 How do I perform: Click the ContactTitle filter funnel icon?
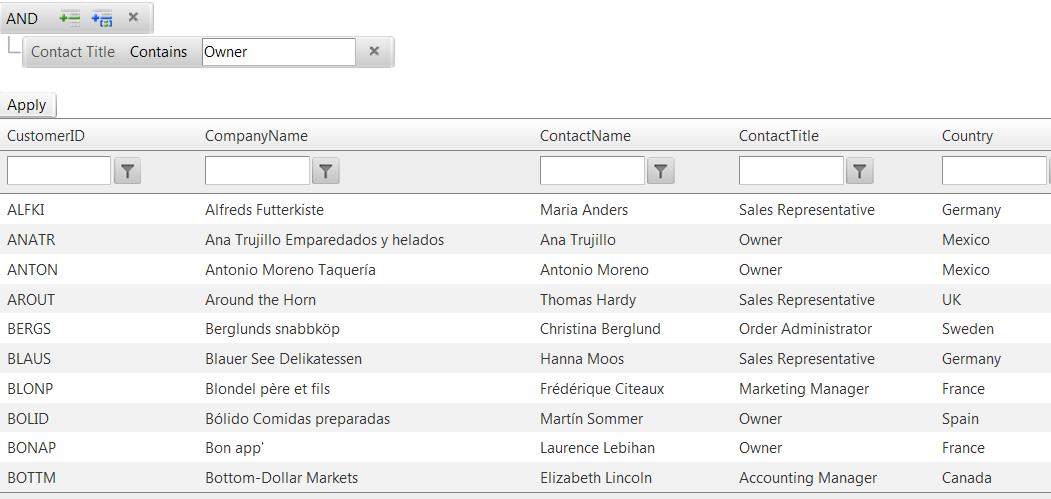(x=859, y=171)
